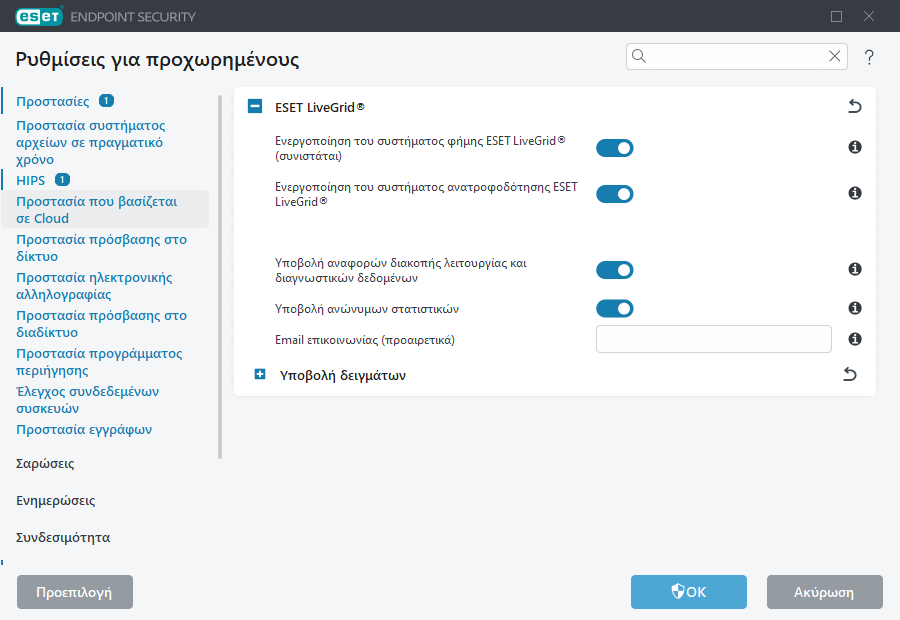Toggle ESET LiveGrid feedback system switch
The width and height of the screenshot is (900, 620).
tap(614, 194)
